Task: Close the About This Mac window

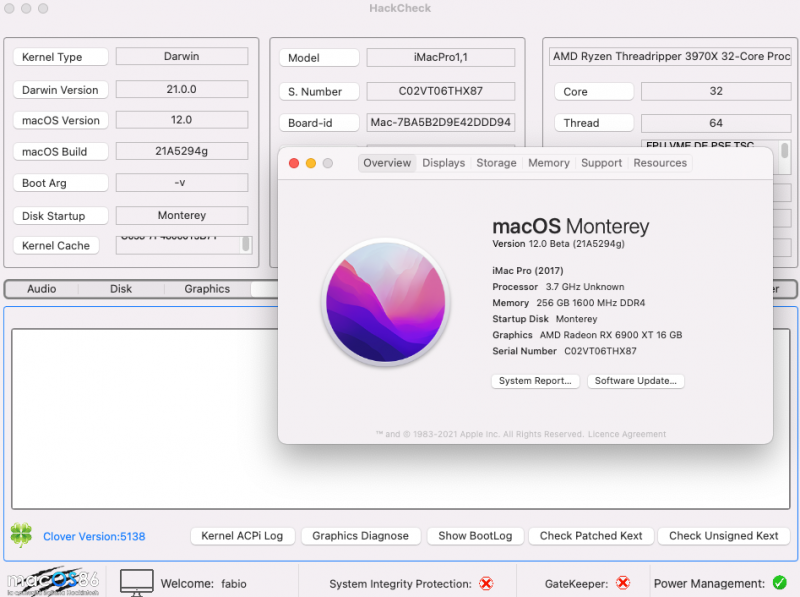Action: click(x=294, y=163)
